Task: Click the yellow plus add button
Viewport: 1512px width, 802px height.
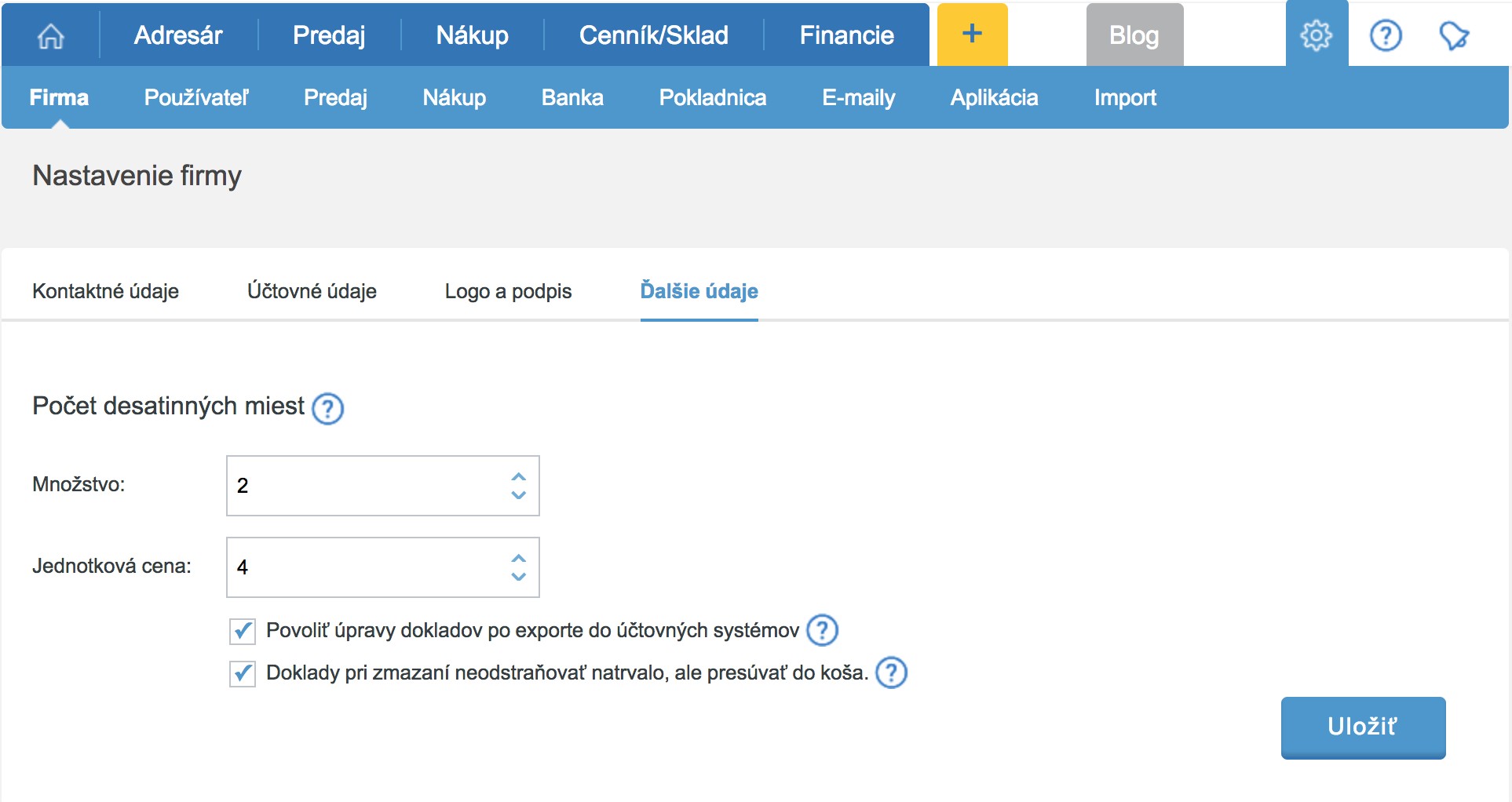Action: point(972,35)
